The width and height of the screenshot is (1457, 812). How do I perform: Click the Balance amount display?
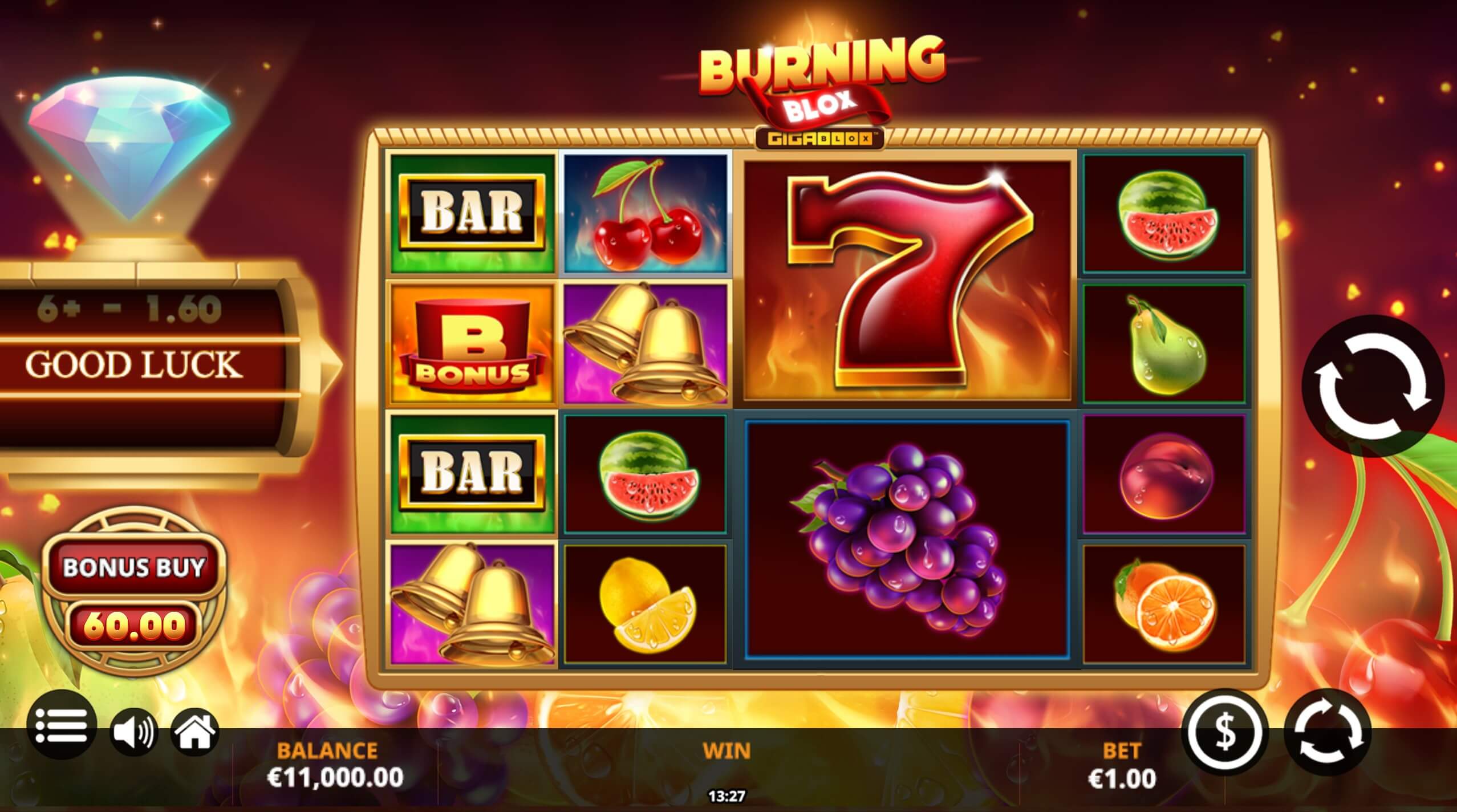pos(335,777)
